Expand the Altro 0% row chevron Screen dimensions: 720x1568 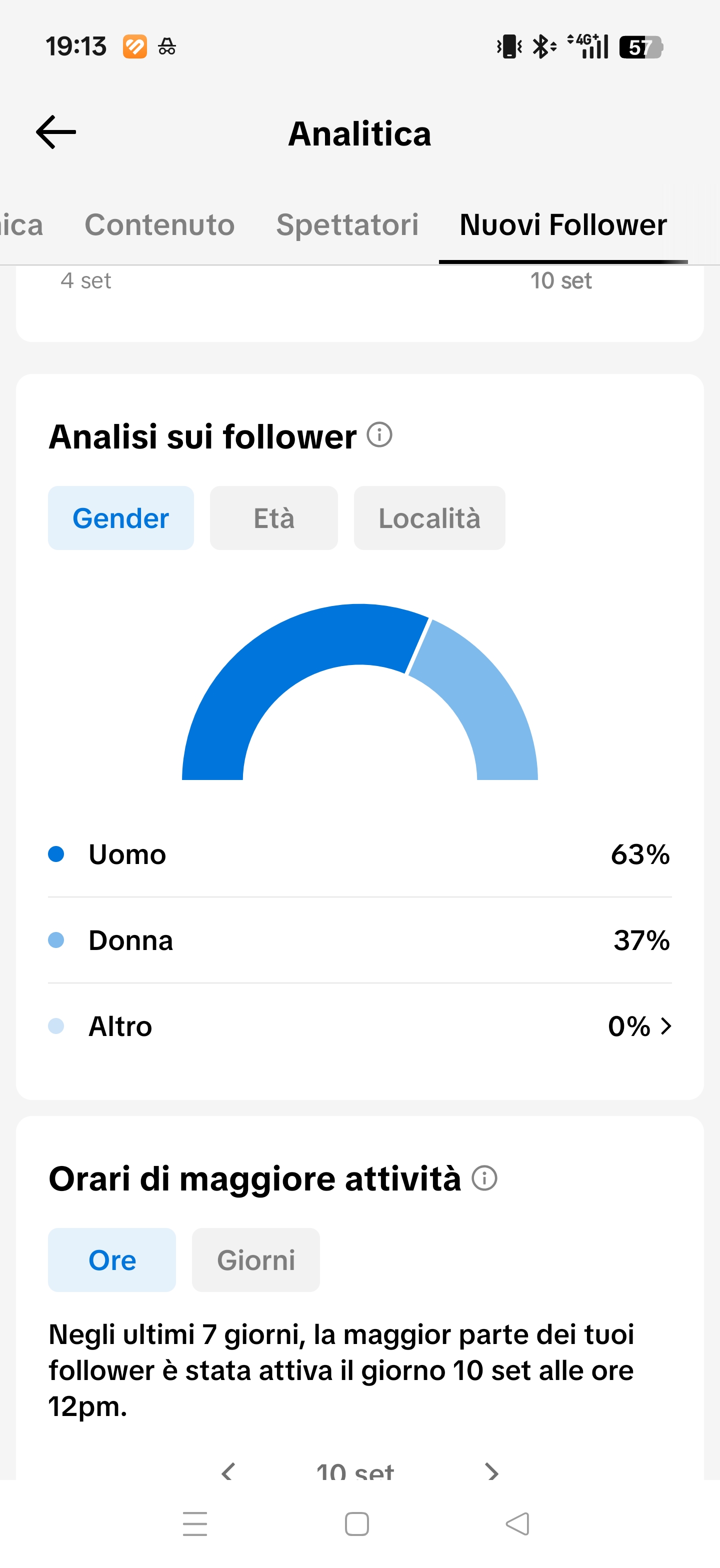coord(666,1026)
